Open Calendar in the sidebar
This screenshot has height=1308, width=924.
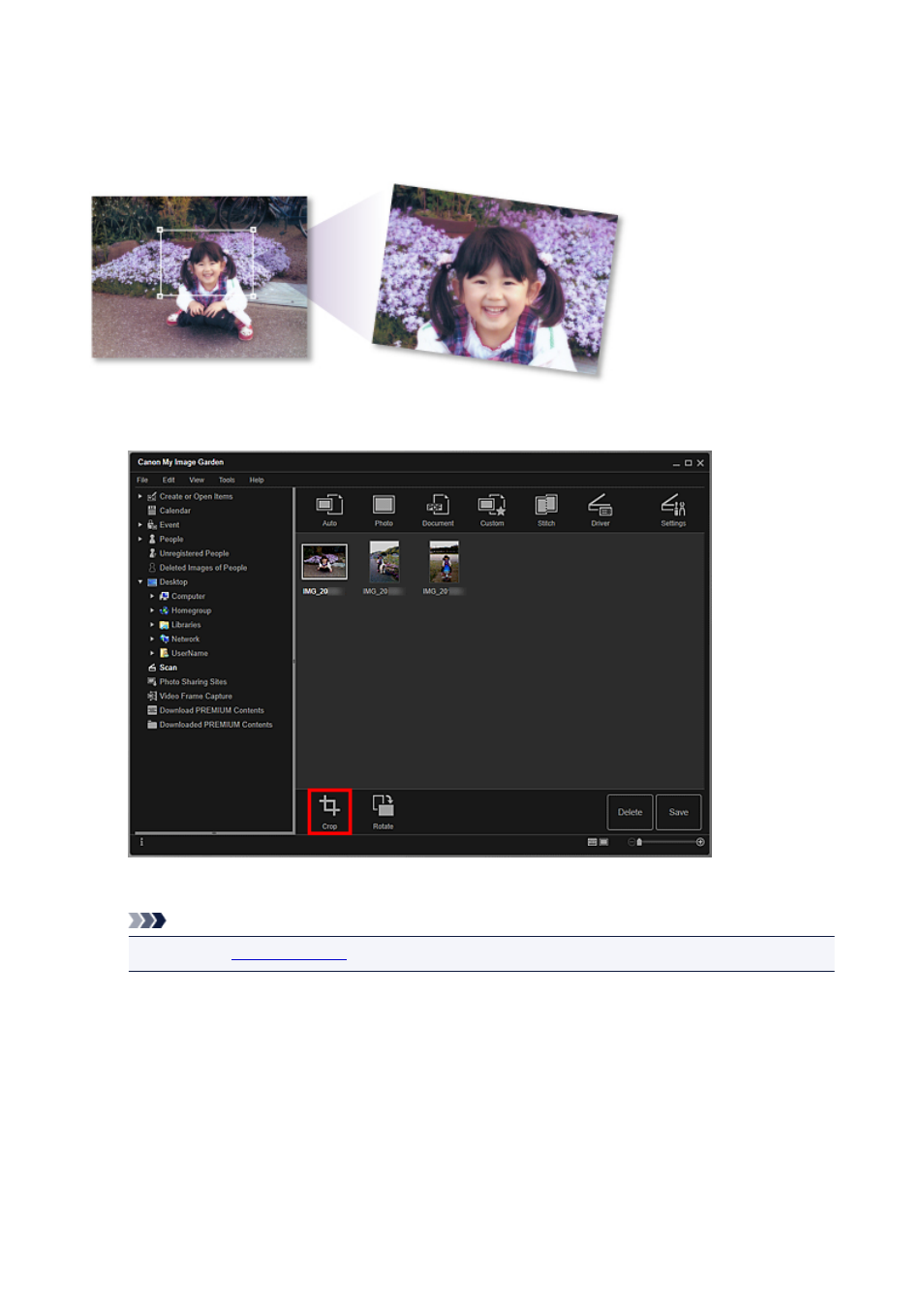169,511
